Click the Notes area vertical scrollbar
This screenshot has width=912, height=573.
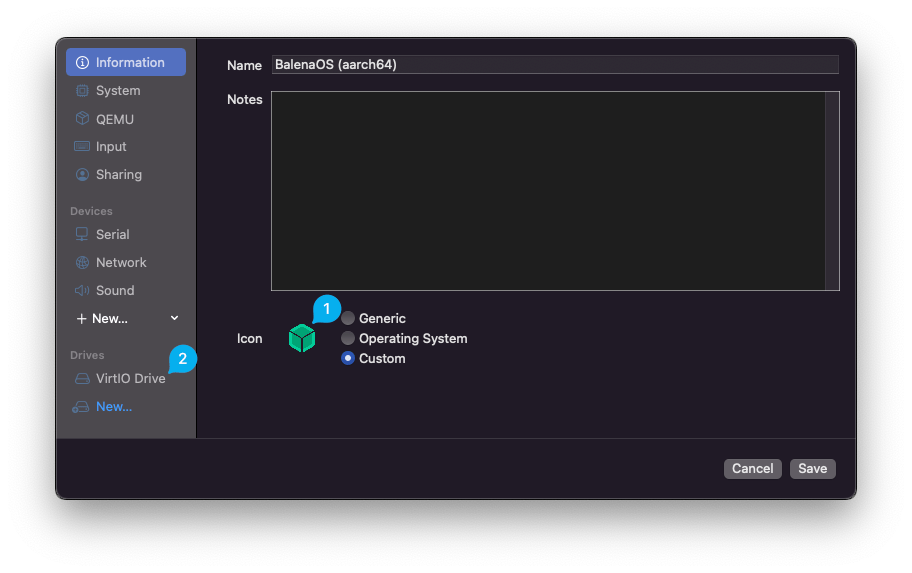pos(832,191)
